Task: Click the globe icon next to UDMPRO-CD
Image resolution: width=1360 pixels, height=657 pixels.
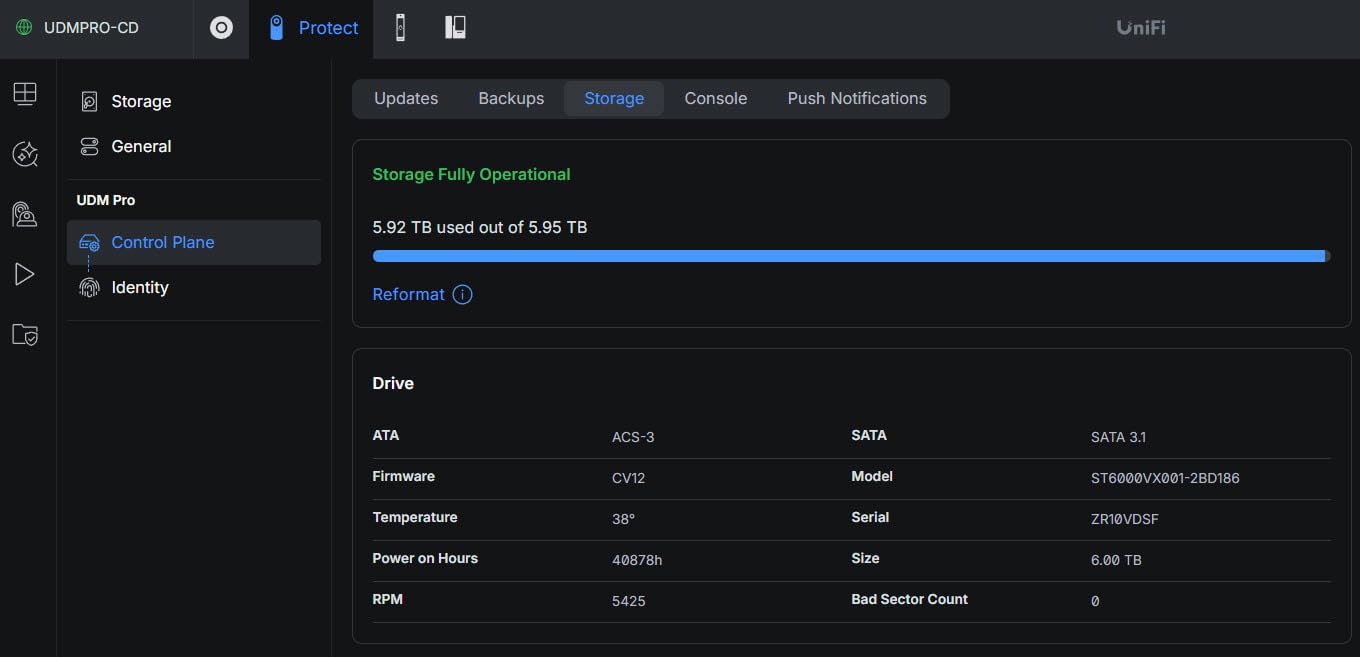Action: coord(24,28)
